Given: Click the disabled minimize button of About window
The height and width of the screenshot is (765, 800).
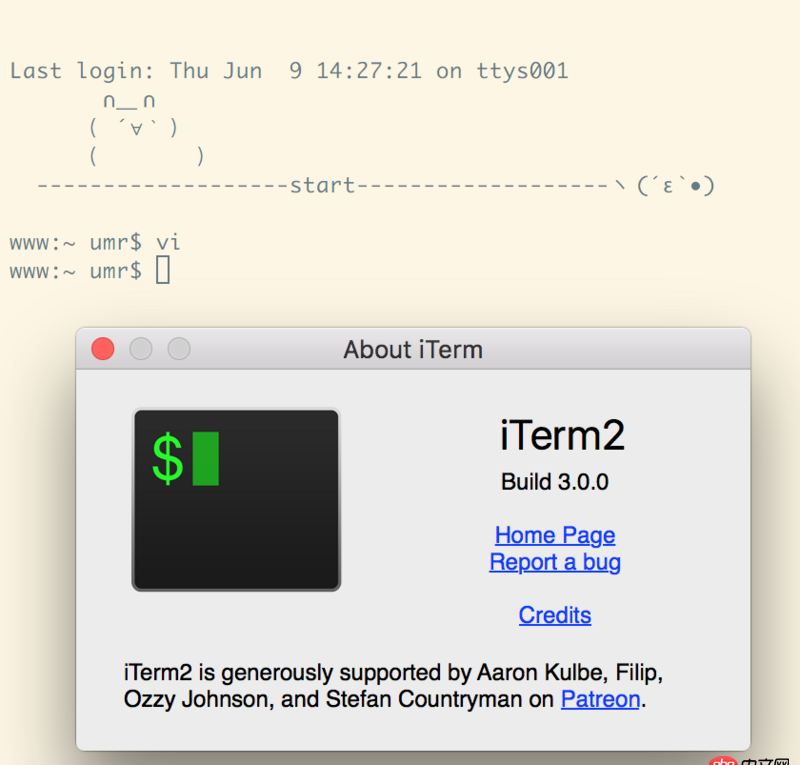Looking at the screenshot, I should point(141,349).
